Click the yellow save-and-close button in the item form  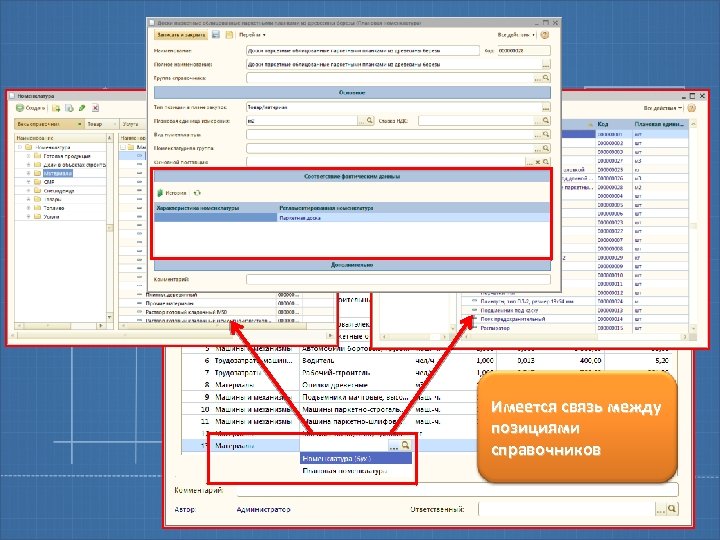[180, 35]
